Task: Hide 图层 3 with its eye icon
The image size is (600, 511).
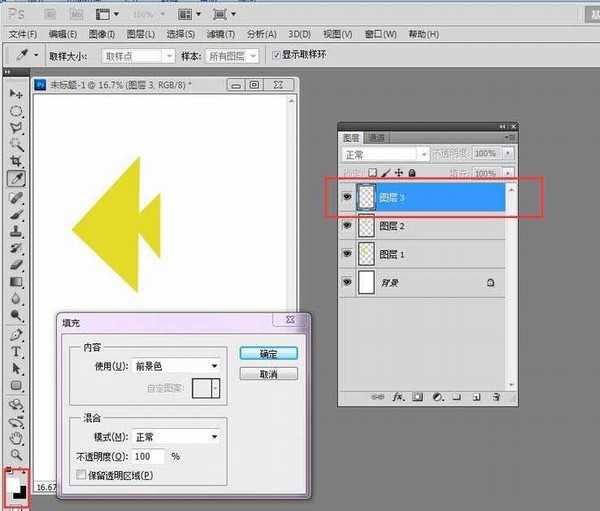Action: tap(347, 198)
